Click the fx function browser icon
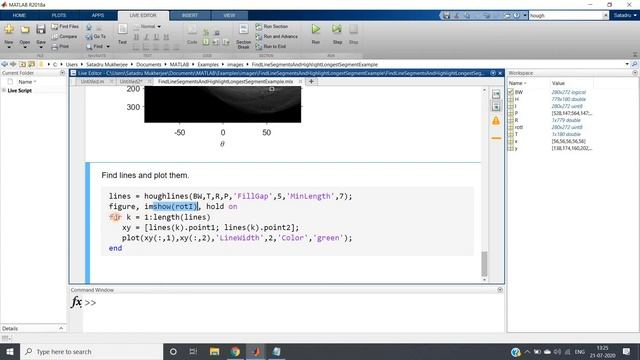This screenshot has height=360, width=640. tap(76, 302)
